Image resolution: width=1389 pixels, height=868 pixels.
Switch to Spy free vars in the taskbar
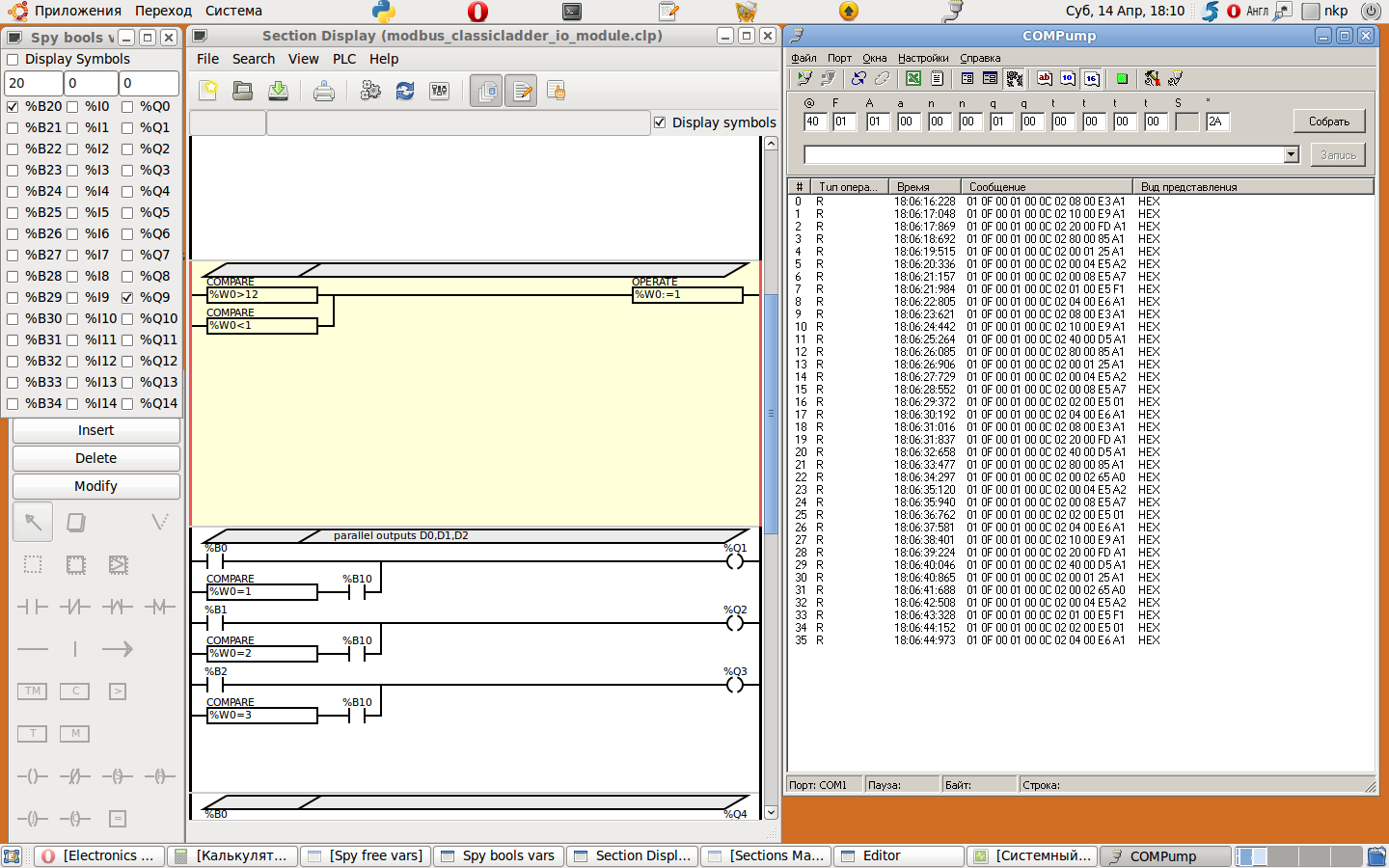click(x=365, y=855)
